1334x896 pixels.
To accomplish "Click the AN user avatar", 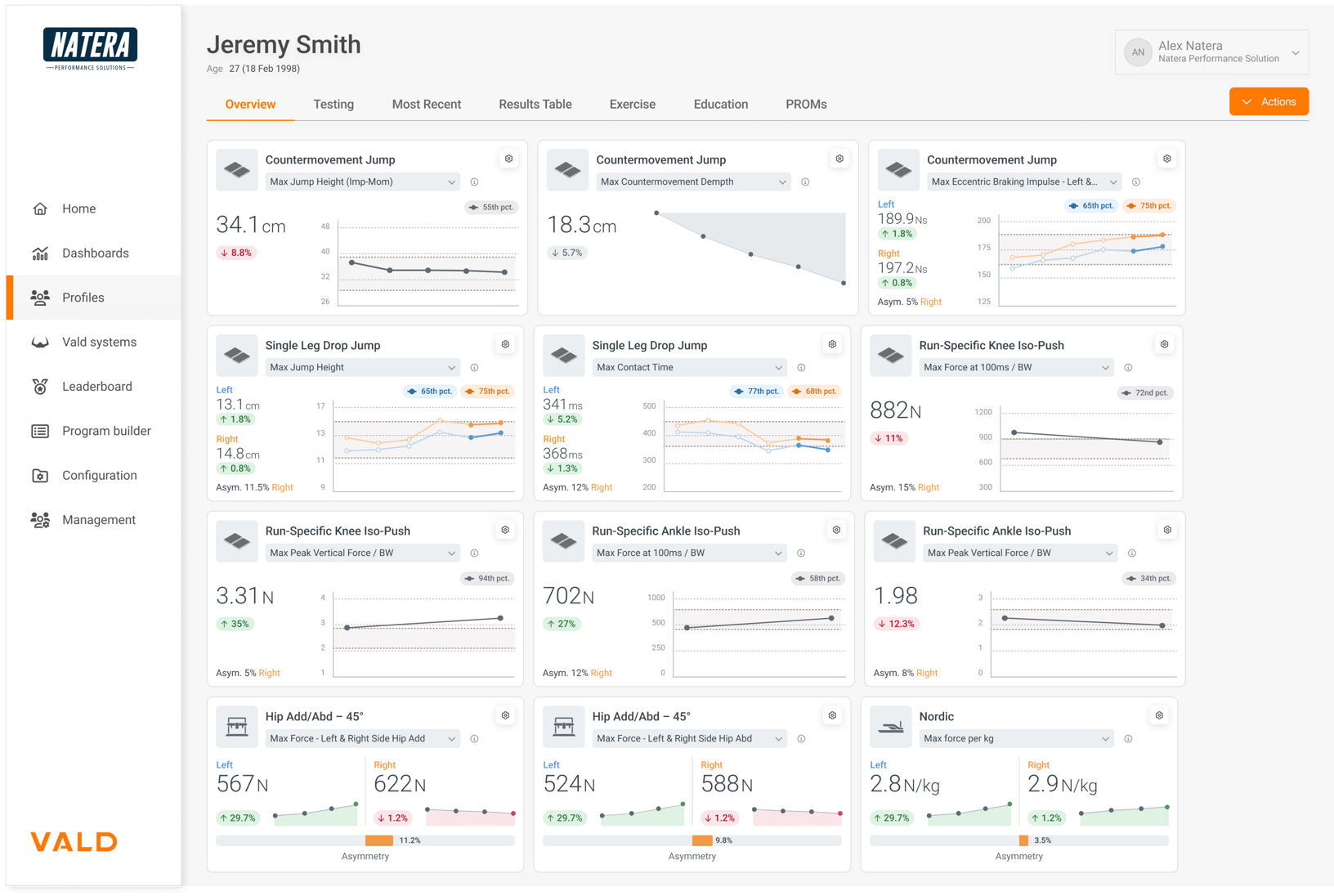I will tap(1138, 52).
